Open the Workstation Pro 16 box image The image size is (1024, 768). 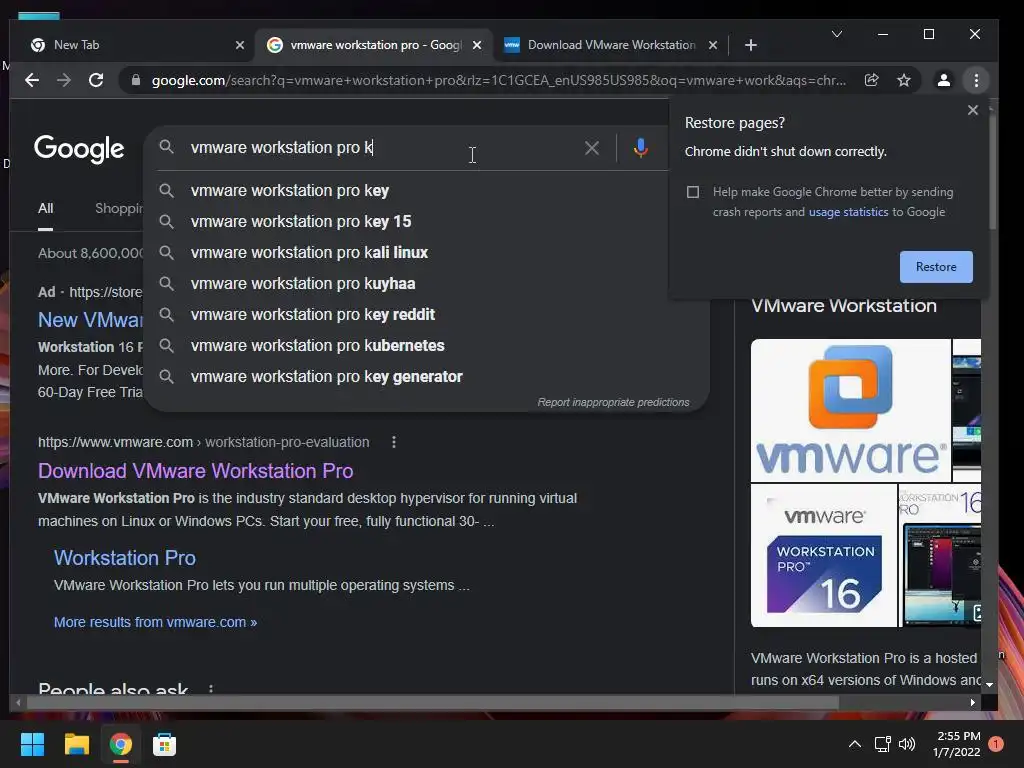point(824,556)
